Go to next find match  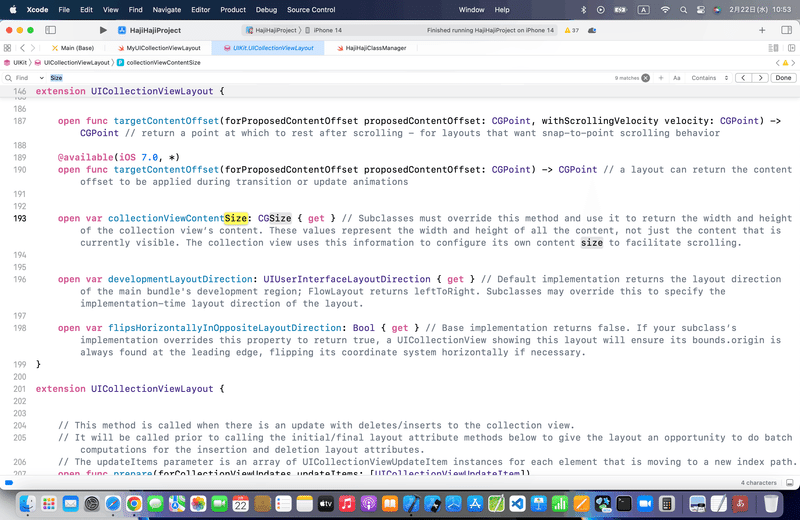click(760, 78)
